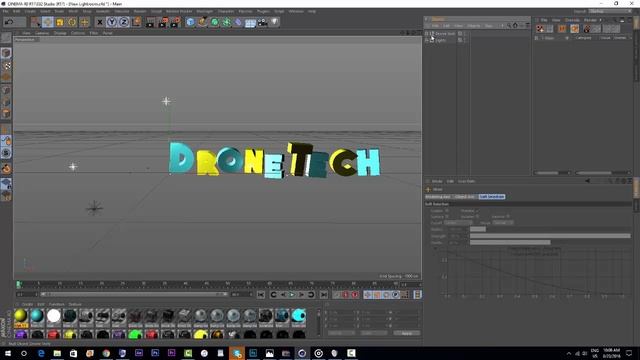Click Apply in coordinates manager
This screenshot has height=360, width=640.
[407, 333]
